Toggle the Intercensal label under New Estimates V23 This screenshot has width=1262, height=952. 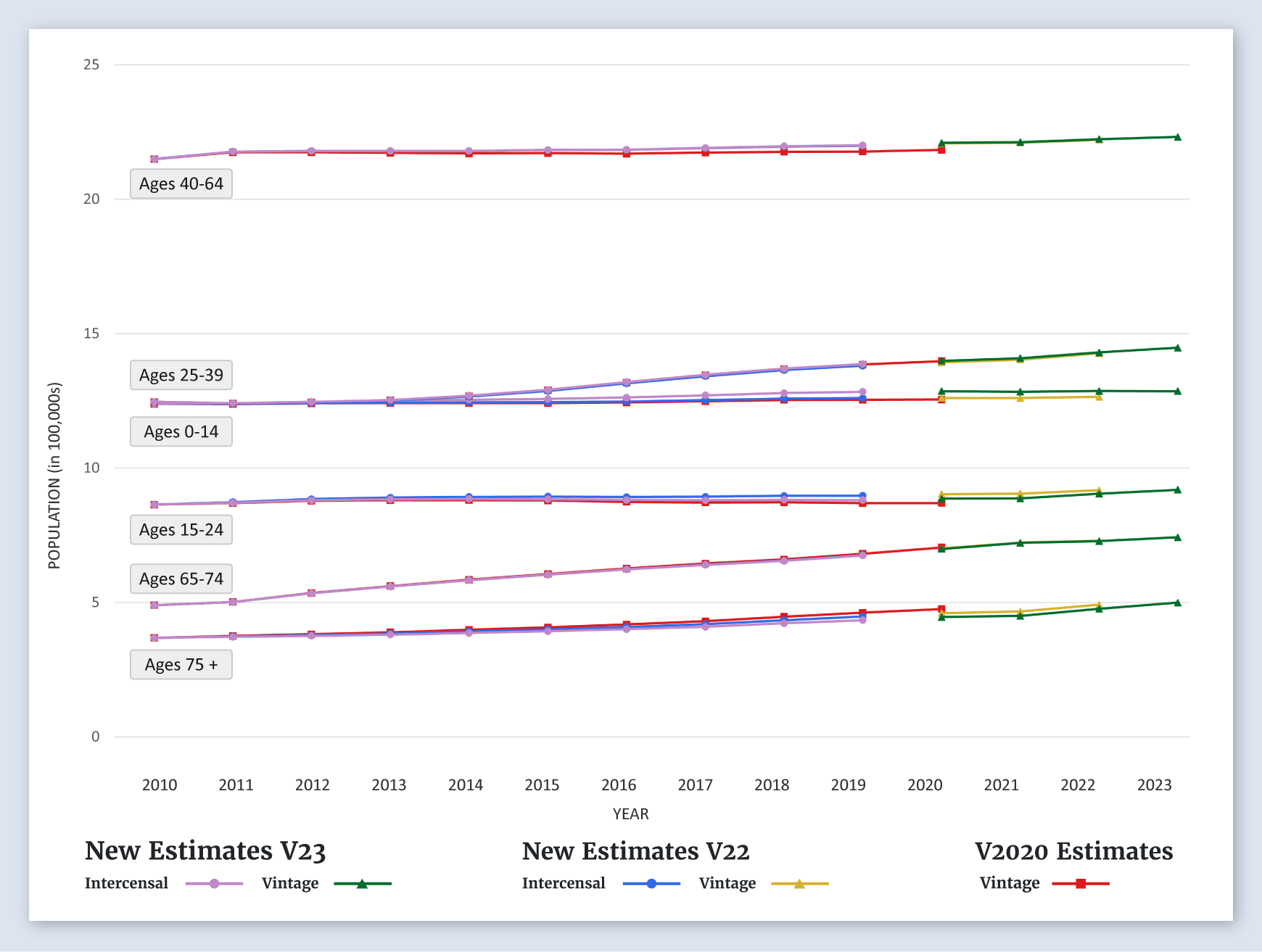click(126, 883)
